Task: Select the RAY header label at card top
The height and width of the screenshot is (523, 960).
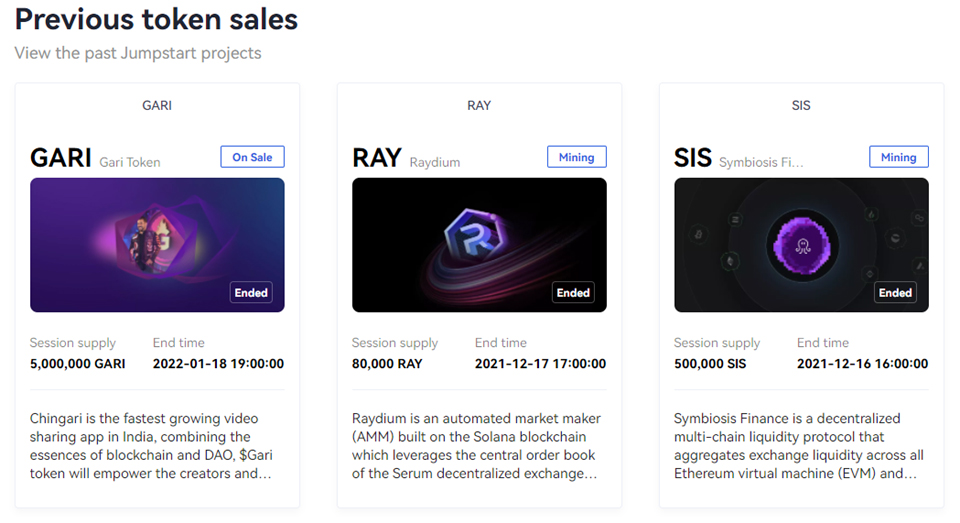Action: point(479,105)
